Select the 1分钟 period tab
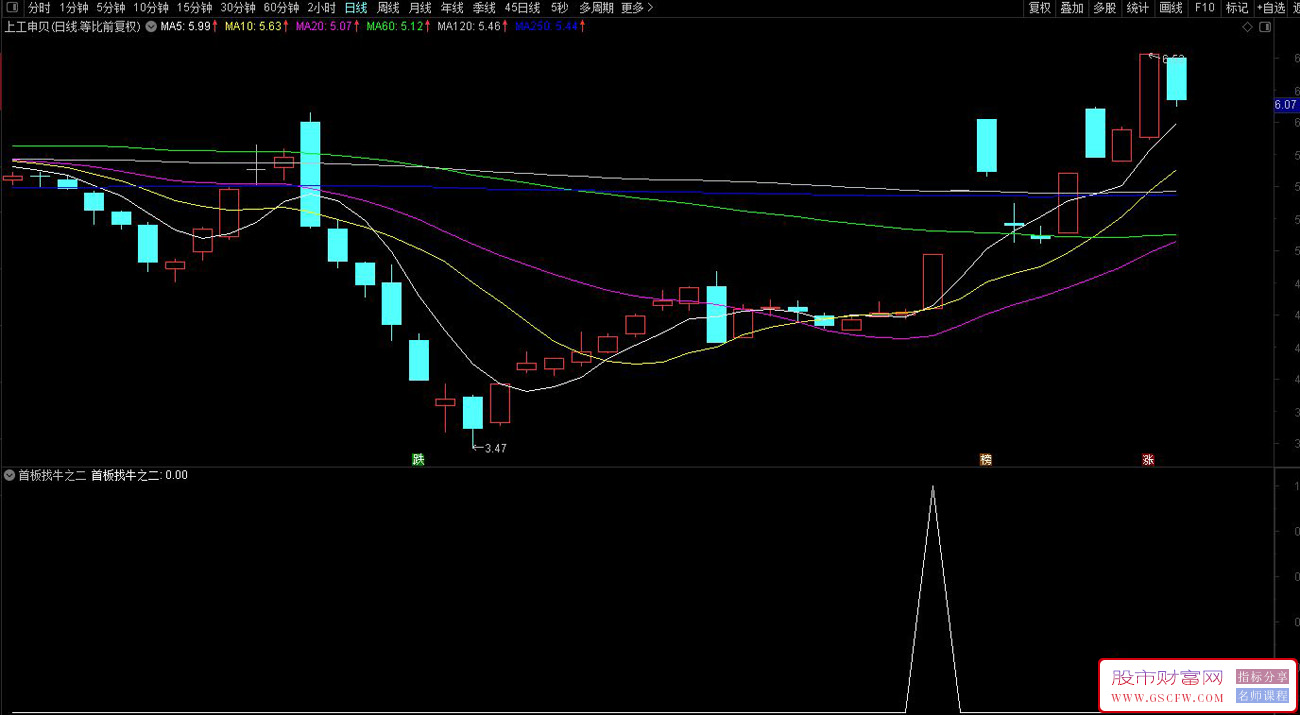Screen dimensions: 1300x715 pyautogui.click(x=74, y=7)
